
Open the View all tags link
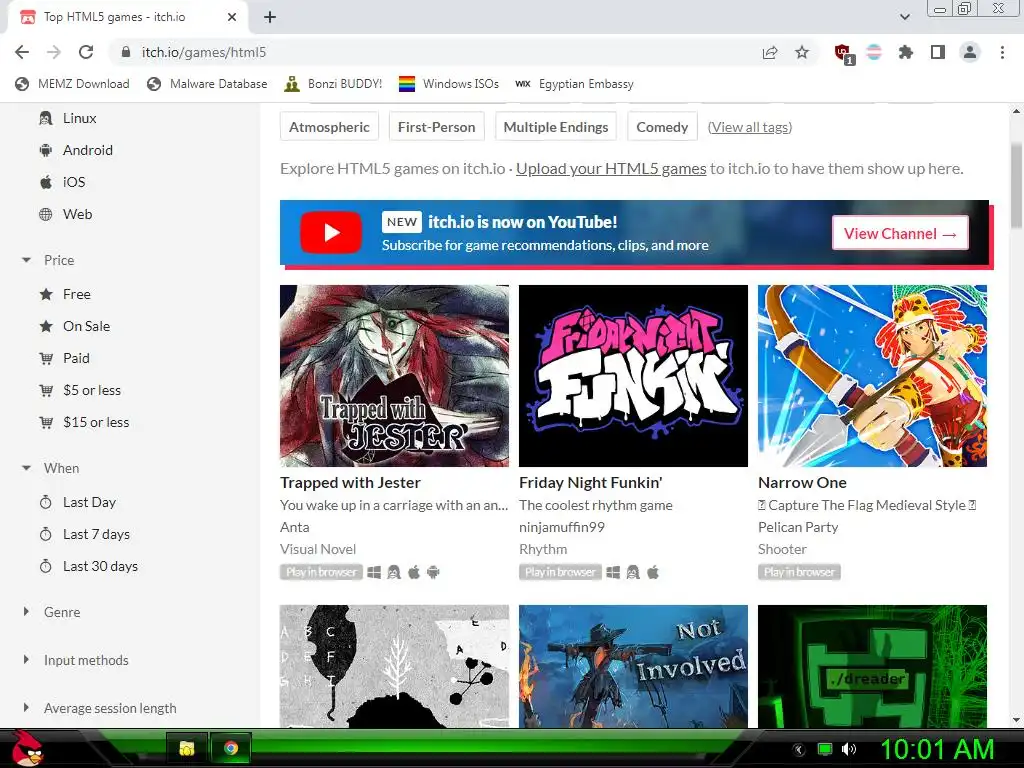click(x=750, y=127)
